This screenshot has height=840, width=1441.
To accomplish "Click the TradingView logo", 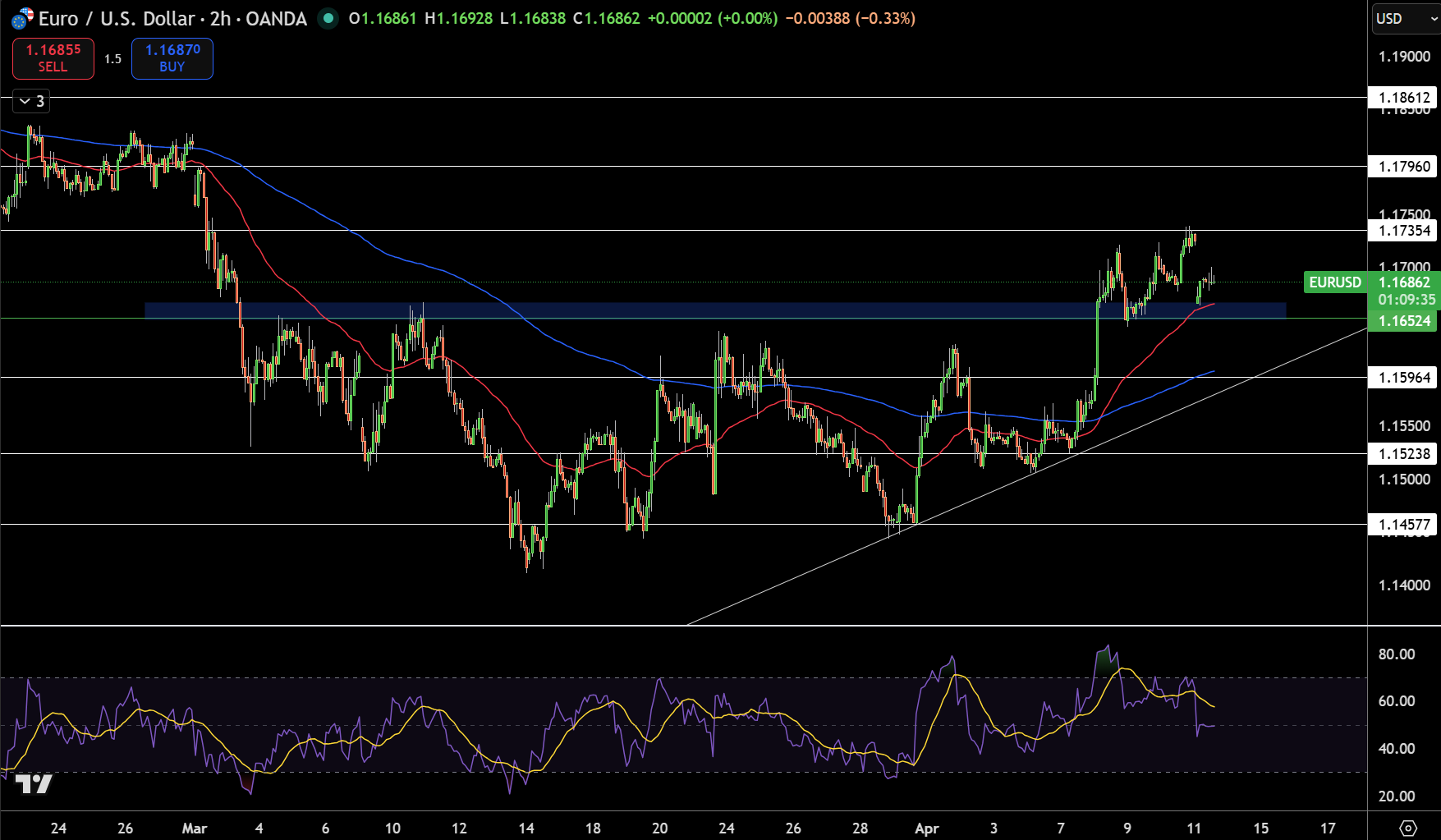I will (34, 783).
